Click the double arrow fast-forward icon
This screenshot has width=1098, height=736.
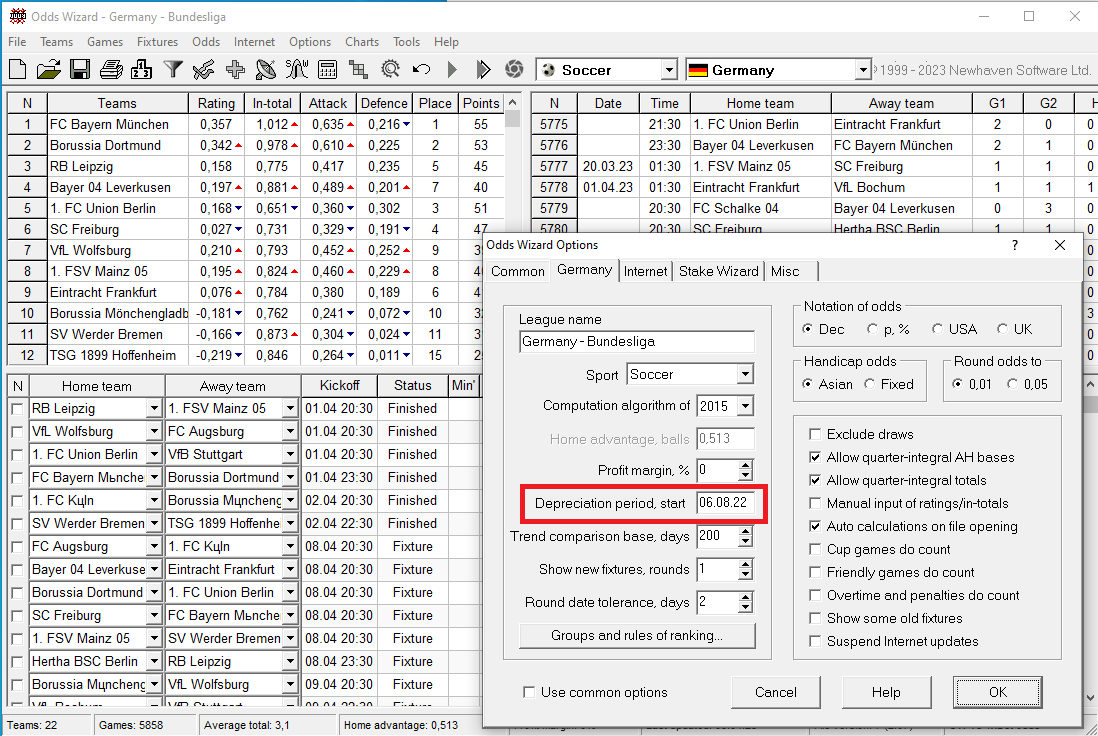(482, 69)
